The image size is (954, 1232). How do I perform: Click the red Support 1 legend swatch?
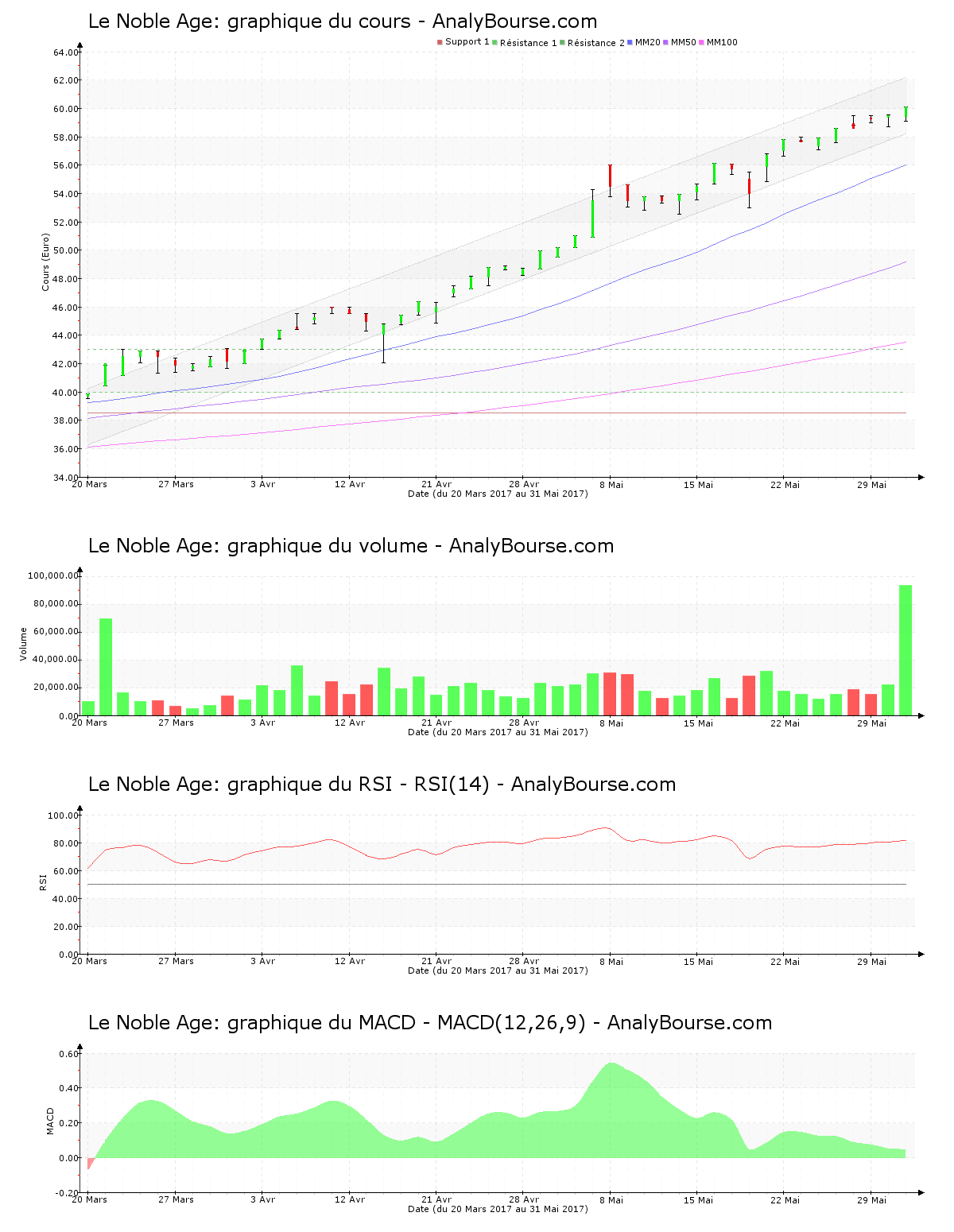tap(440, 42)
